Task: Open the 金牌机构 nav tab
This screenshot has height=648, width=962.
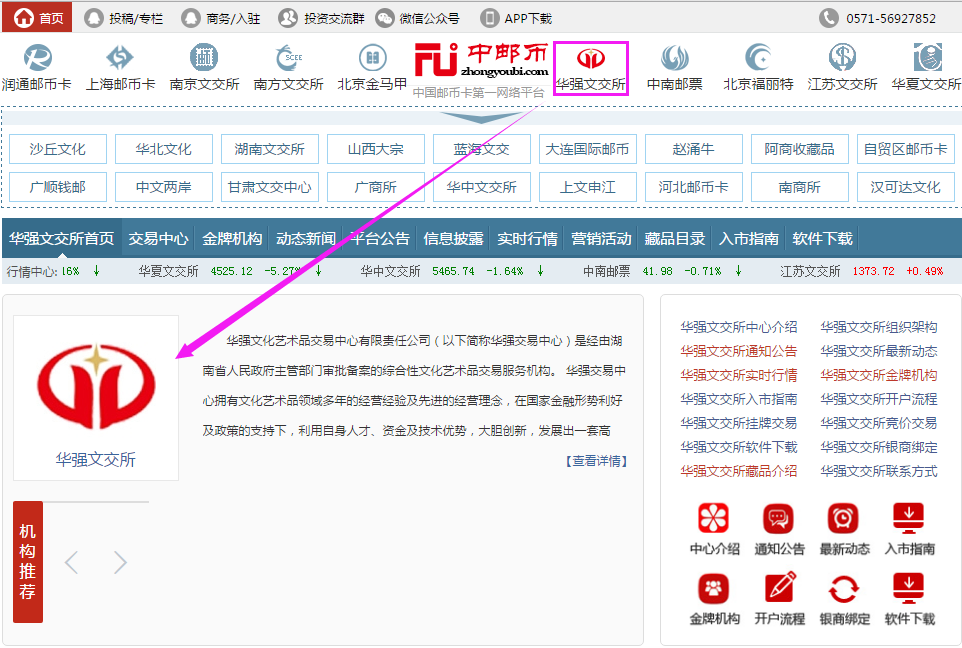Action: [x=232, y=239]
